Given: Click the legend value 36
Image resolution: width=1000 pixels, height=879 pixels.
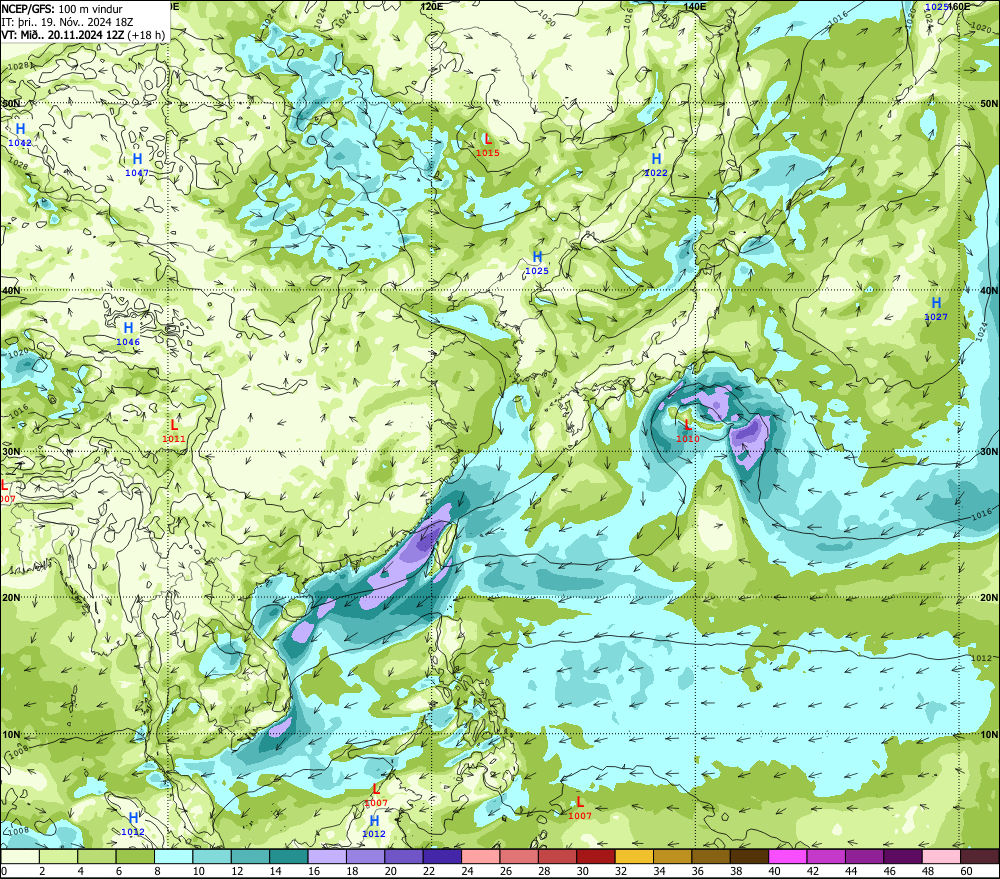Looking at the screenshot, I should [x=698, y=871].
